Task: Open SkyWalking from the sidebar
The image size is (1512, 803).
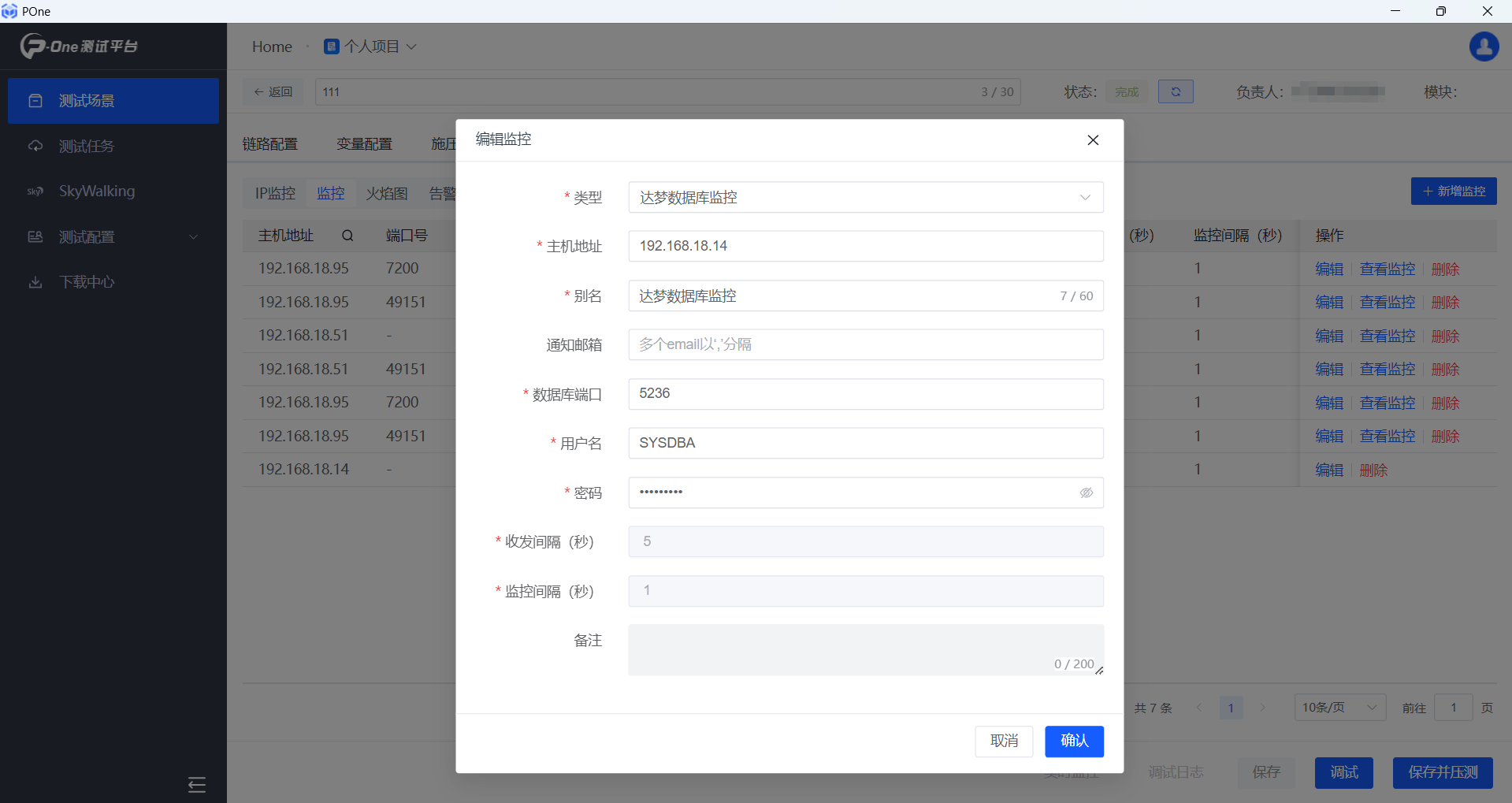Action: pos(96,191)
